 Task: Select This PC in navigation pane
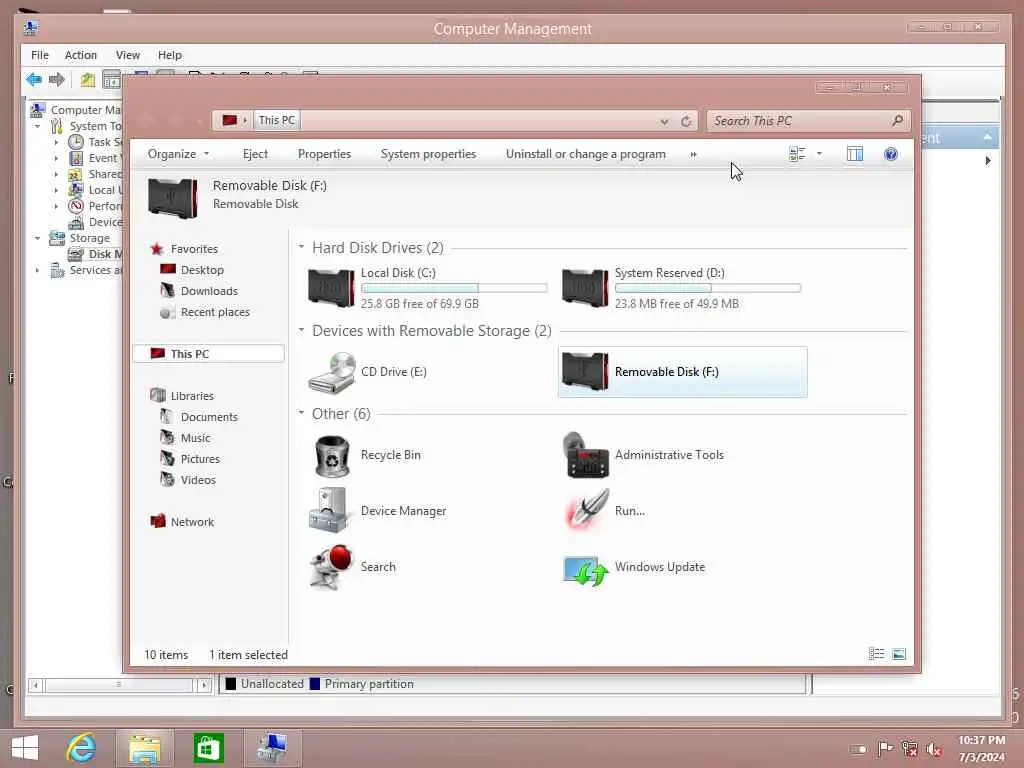click(208, 353)
